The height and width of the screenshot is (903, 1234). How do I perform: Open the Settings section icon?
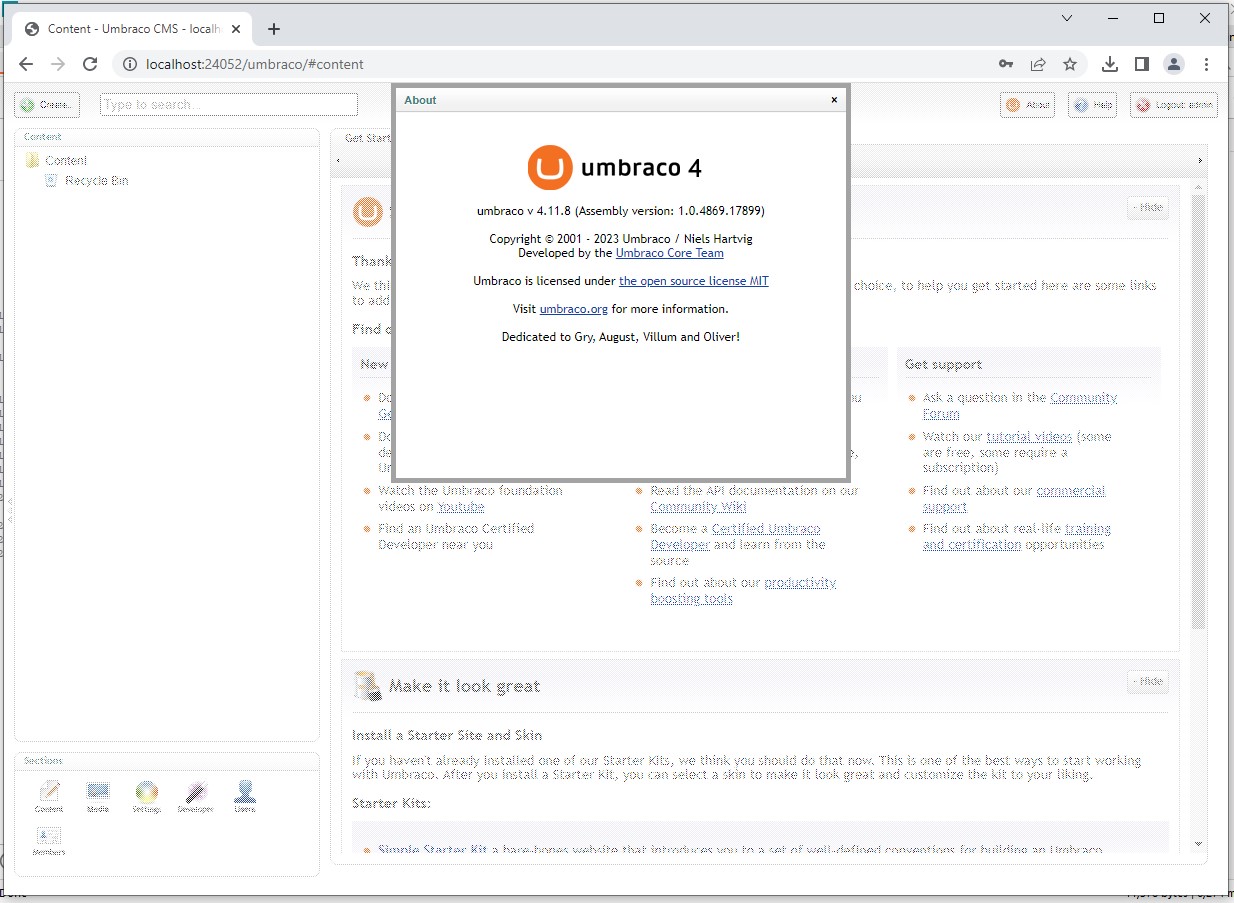(147, 796)
